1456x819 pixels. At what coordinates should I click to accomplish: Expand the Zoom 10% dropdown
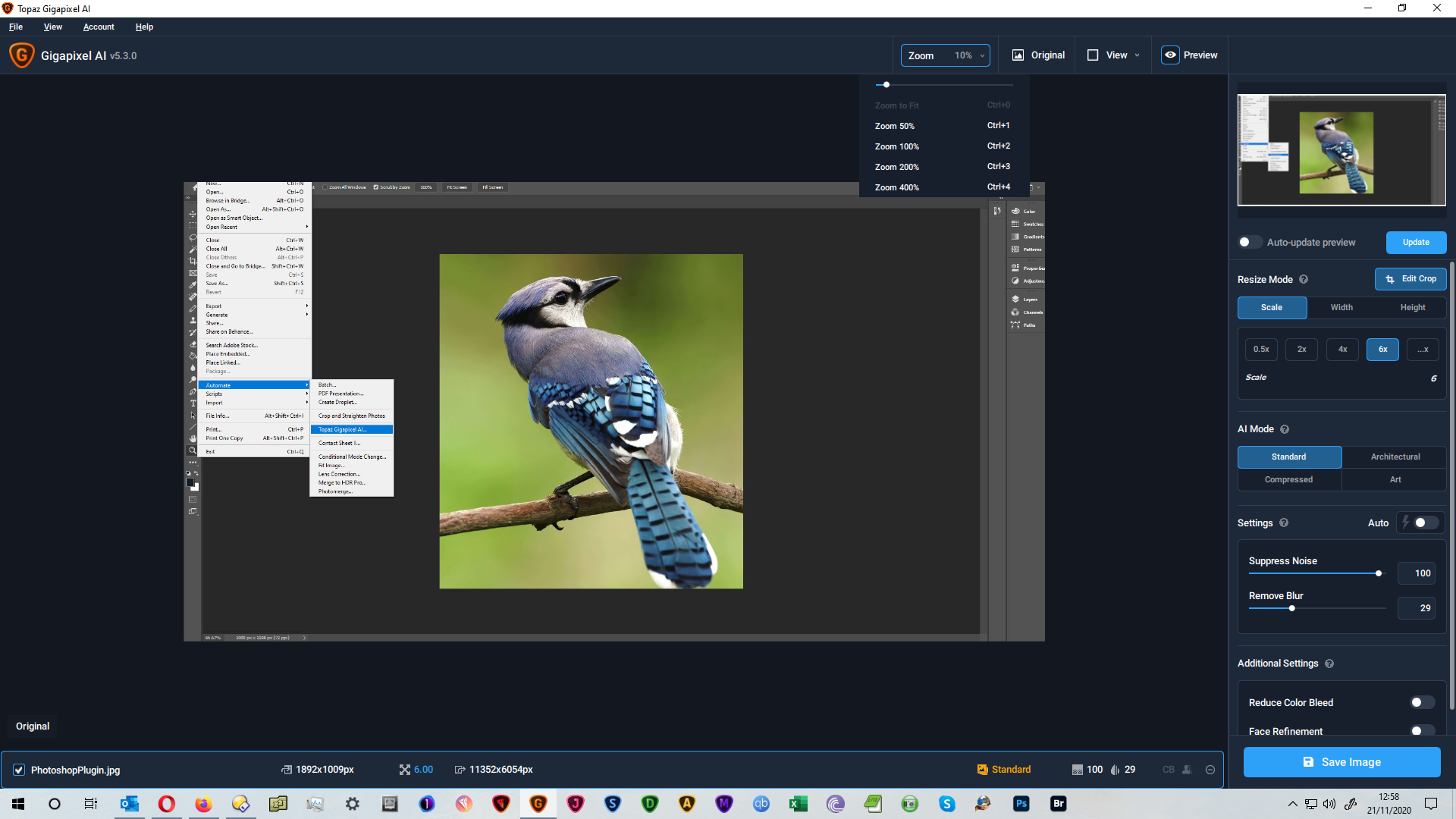coord(945,55)
